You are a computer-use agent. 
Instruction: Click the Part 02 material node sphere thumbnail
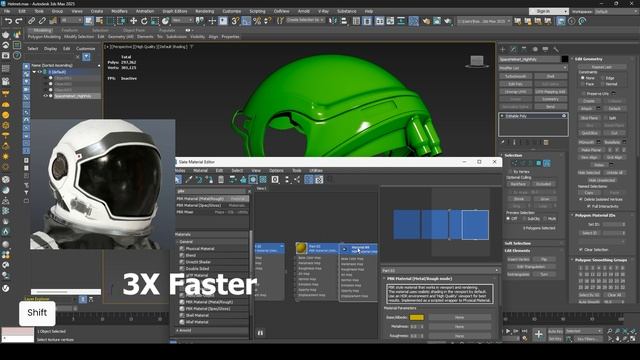pos(301,248)
